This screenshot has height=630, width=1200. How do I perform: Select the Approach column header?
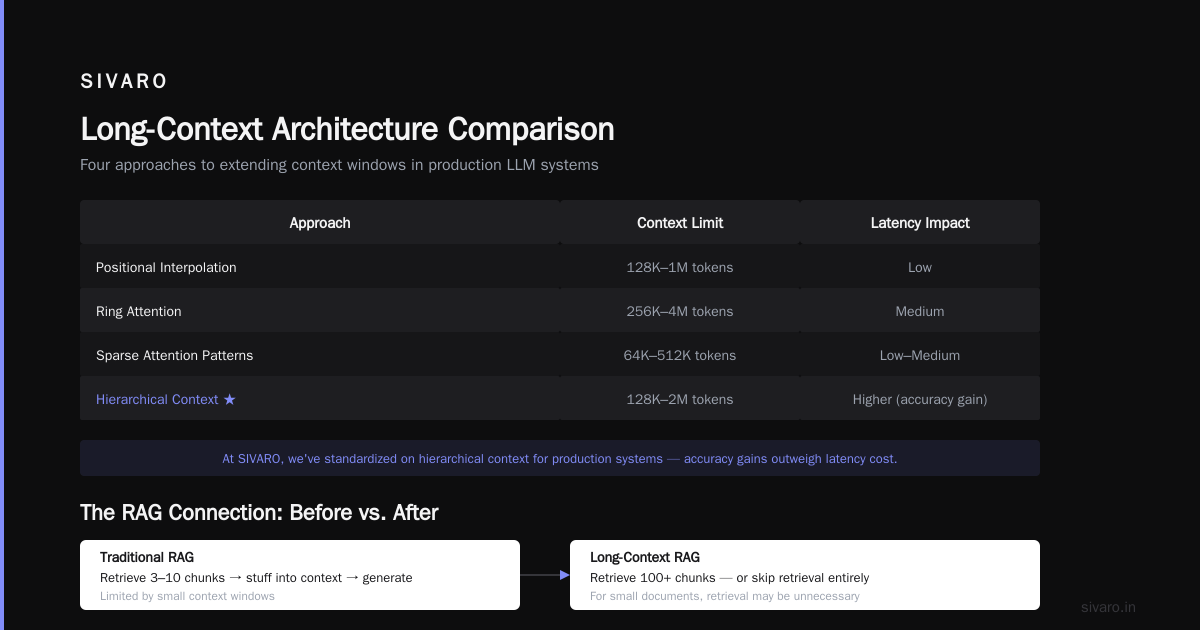point(320,222)
